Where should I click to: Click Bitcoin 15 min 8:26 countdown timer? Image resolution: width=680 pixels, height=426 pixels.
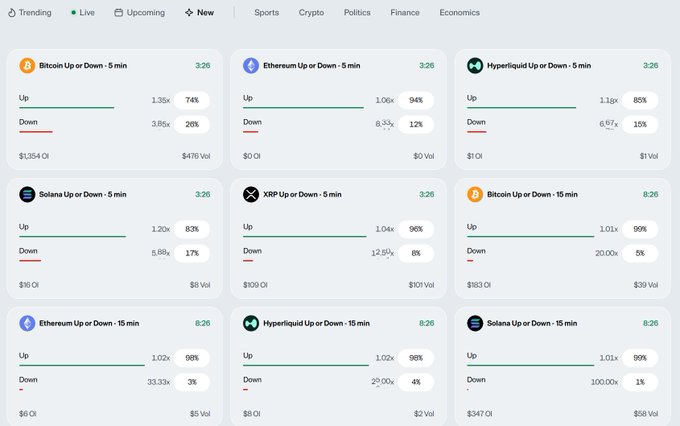pos(651,194)
